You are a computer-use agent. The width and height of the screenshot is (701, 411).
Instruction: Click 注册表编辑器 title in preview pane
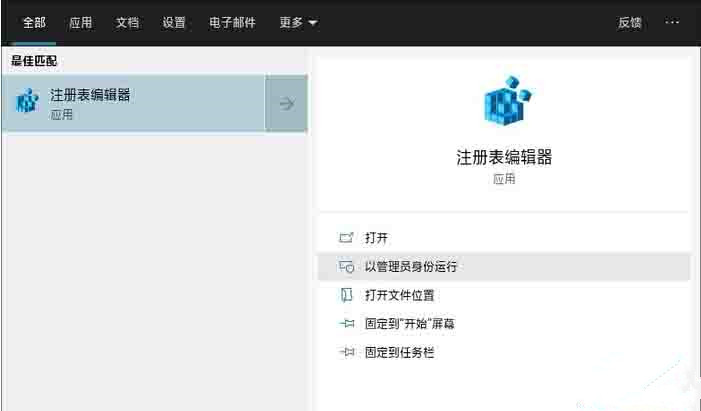click(x=504, y=157)
